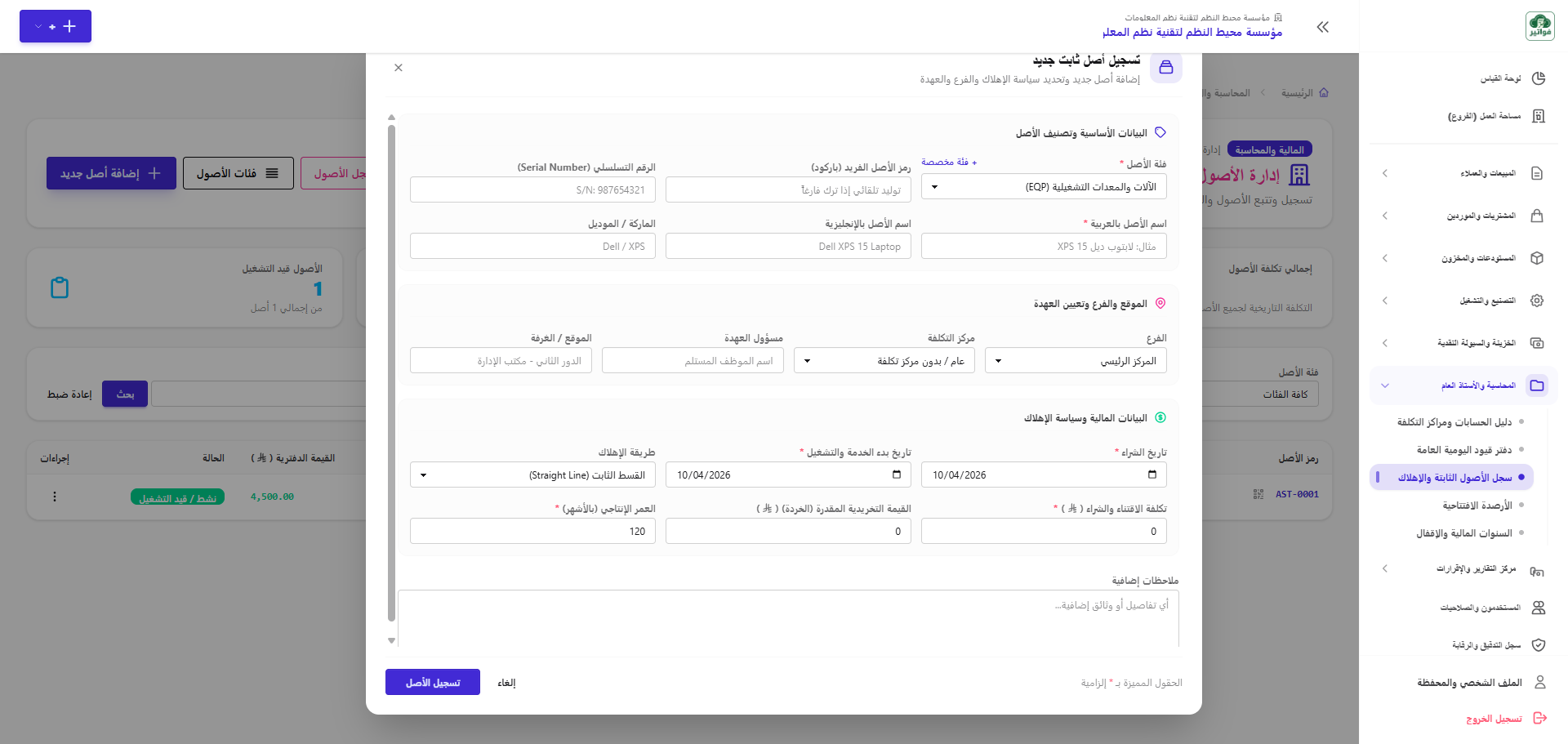Open treasury and cash wallet icon
Screen dimensions: 1568x744
(x=1537, y=343)
